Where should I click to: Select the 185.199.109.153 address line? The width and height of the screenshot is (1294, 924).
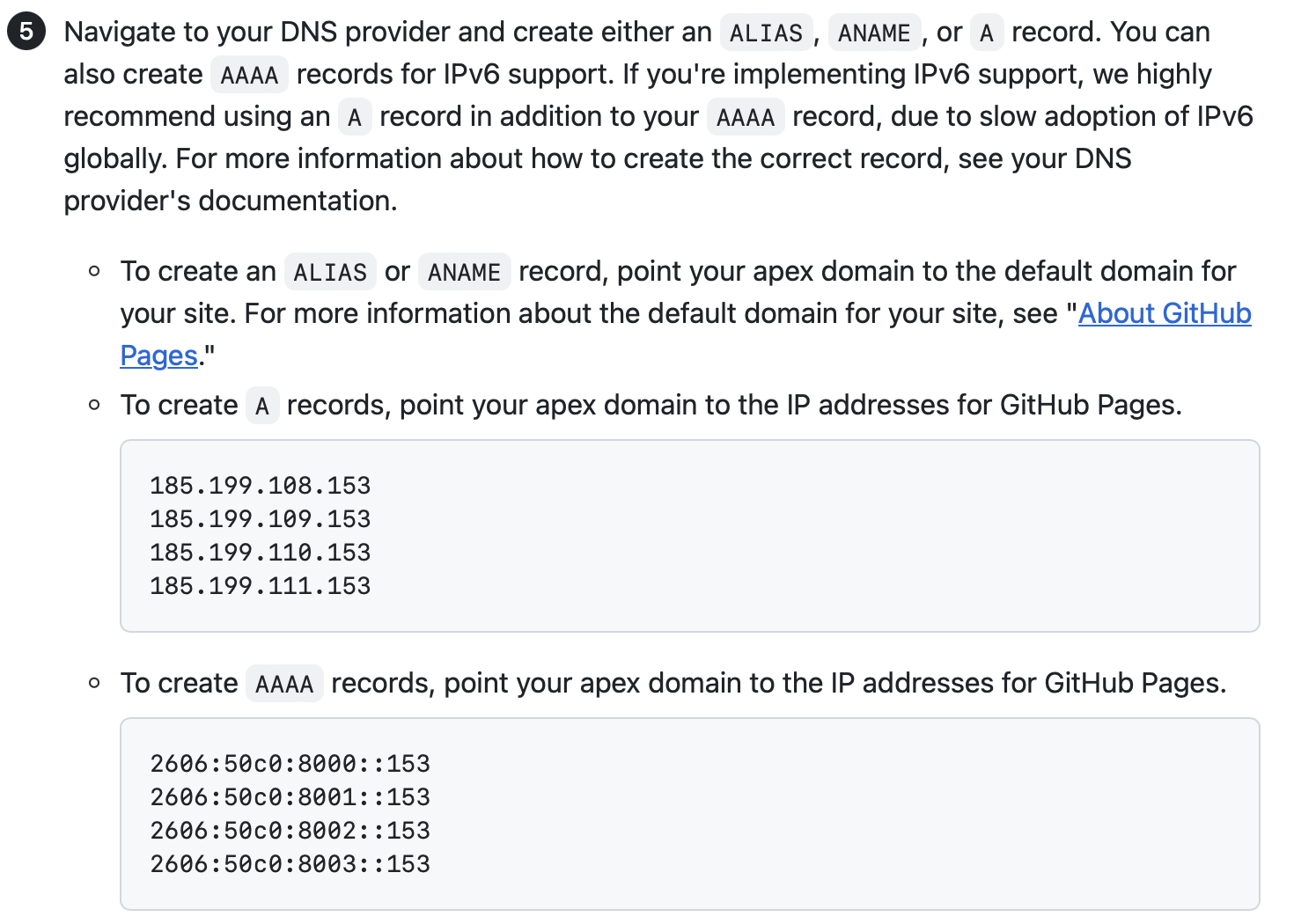(x=260, y=519)
